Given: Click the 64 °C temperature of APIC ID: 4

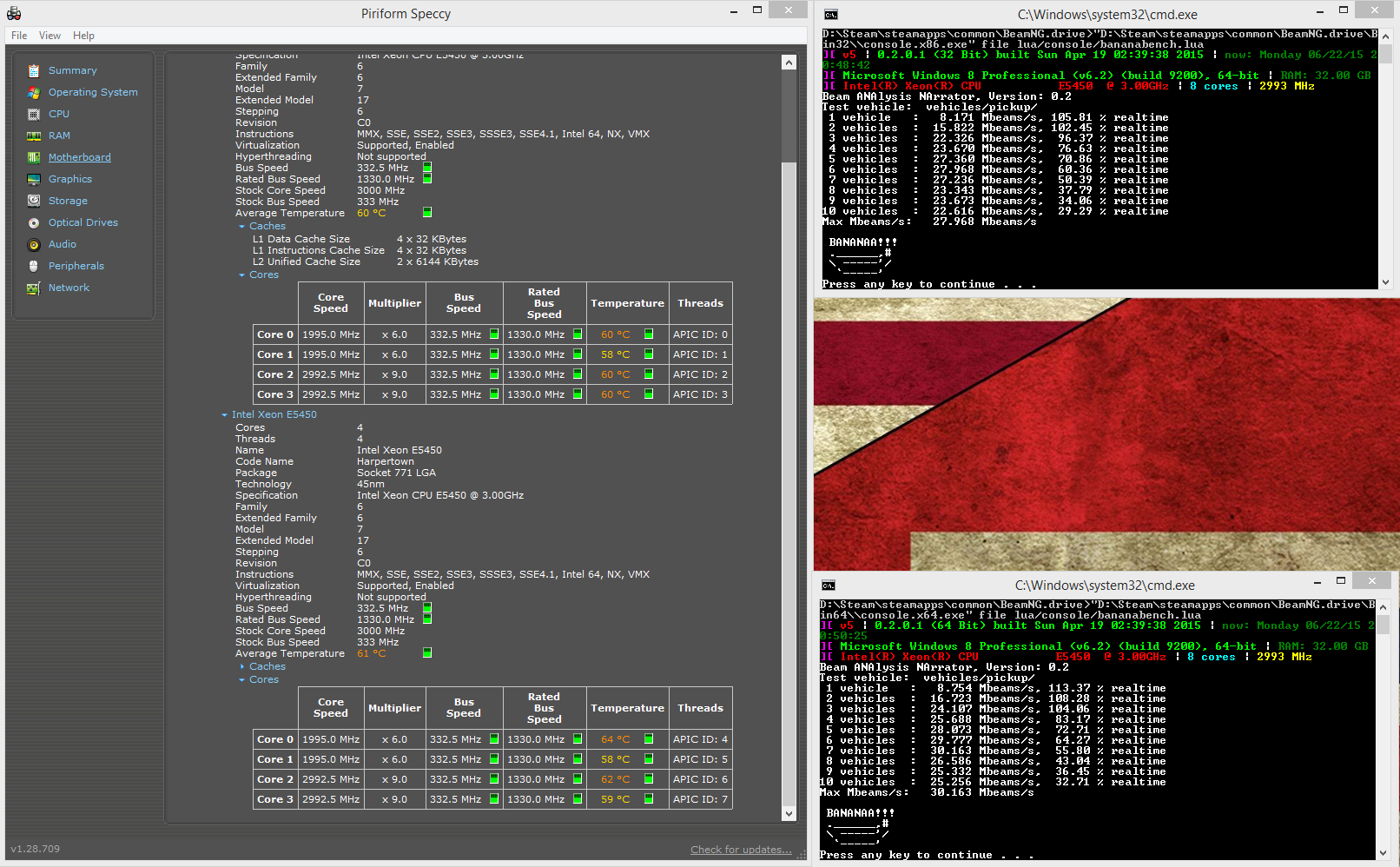Looking at the screenshot, I should (615, 739).
